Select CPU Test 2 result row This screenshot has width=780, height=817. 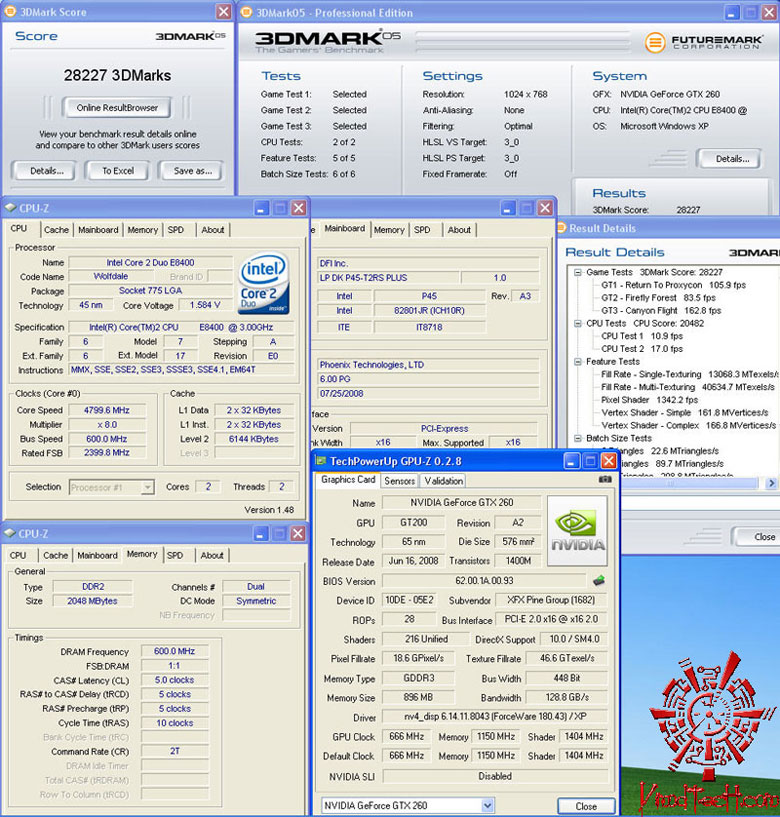(642, 349)
